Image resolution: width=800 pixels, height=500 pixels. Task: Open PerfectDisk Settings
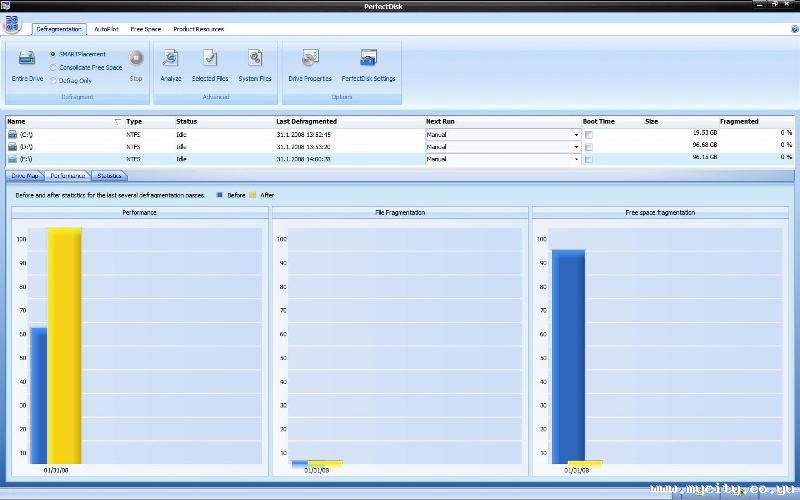pyautogui.click(x=368, y=60)
